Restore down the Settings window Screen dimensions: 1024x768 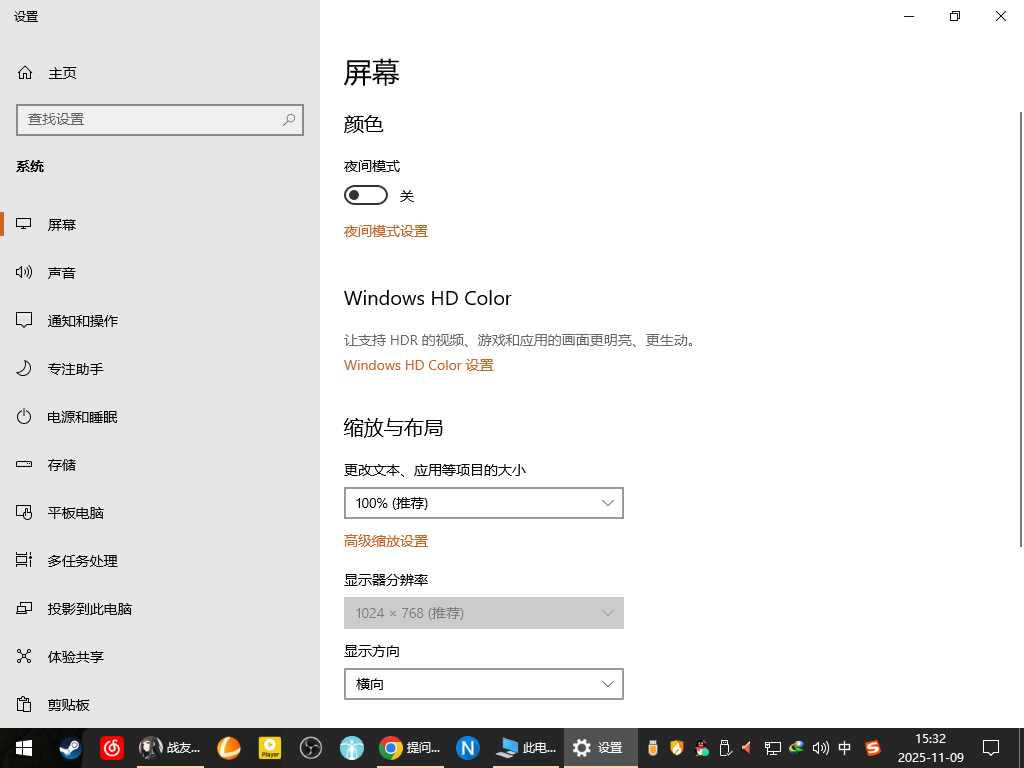pos(955,16)
